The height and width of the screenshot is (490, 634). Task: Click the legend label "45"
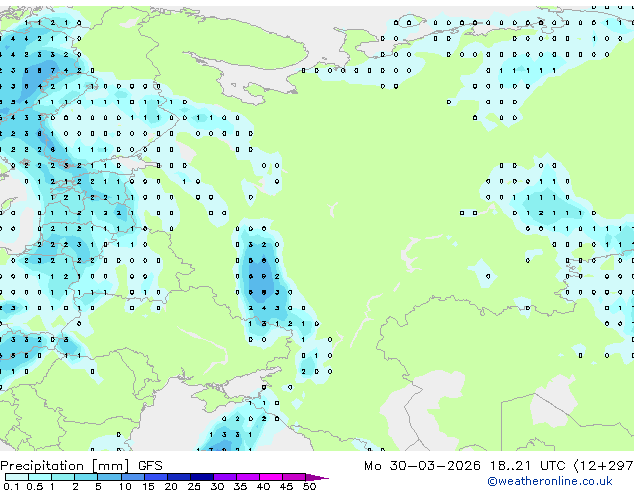[286, 486]
